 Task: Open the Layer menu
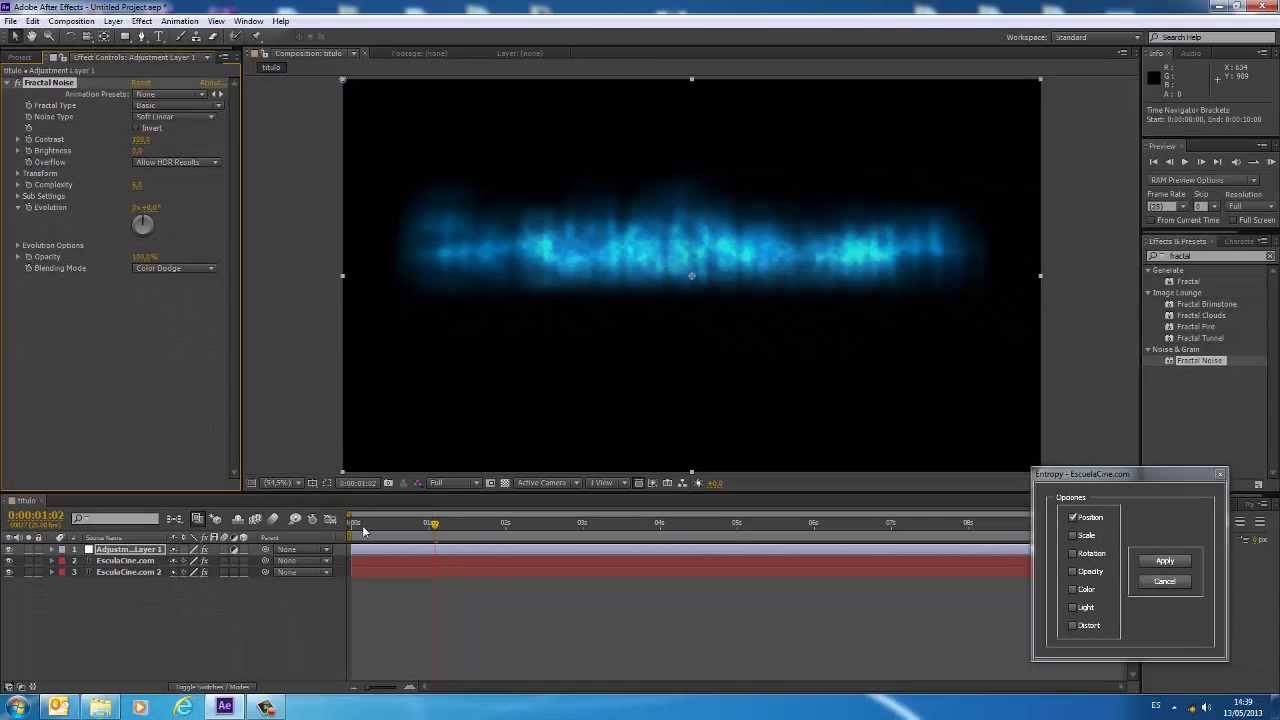click(x=113, y=21)
